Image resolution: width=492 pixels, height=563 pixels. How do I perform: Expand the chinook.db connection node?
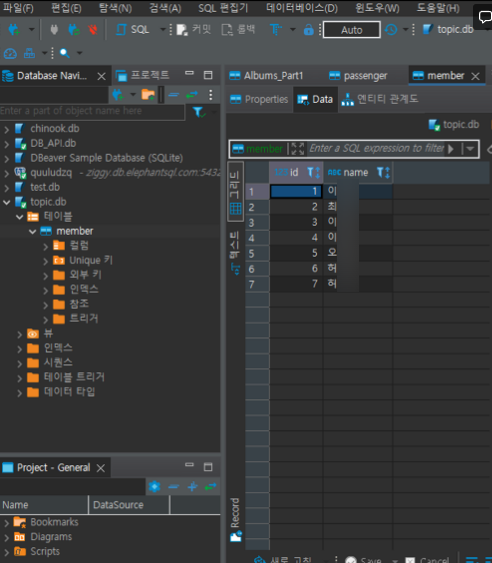point(6,129)
